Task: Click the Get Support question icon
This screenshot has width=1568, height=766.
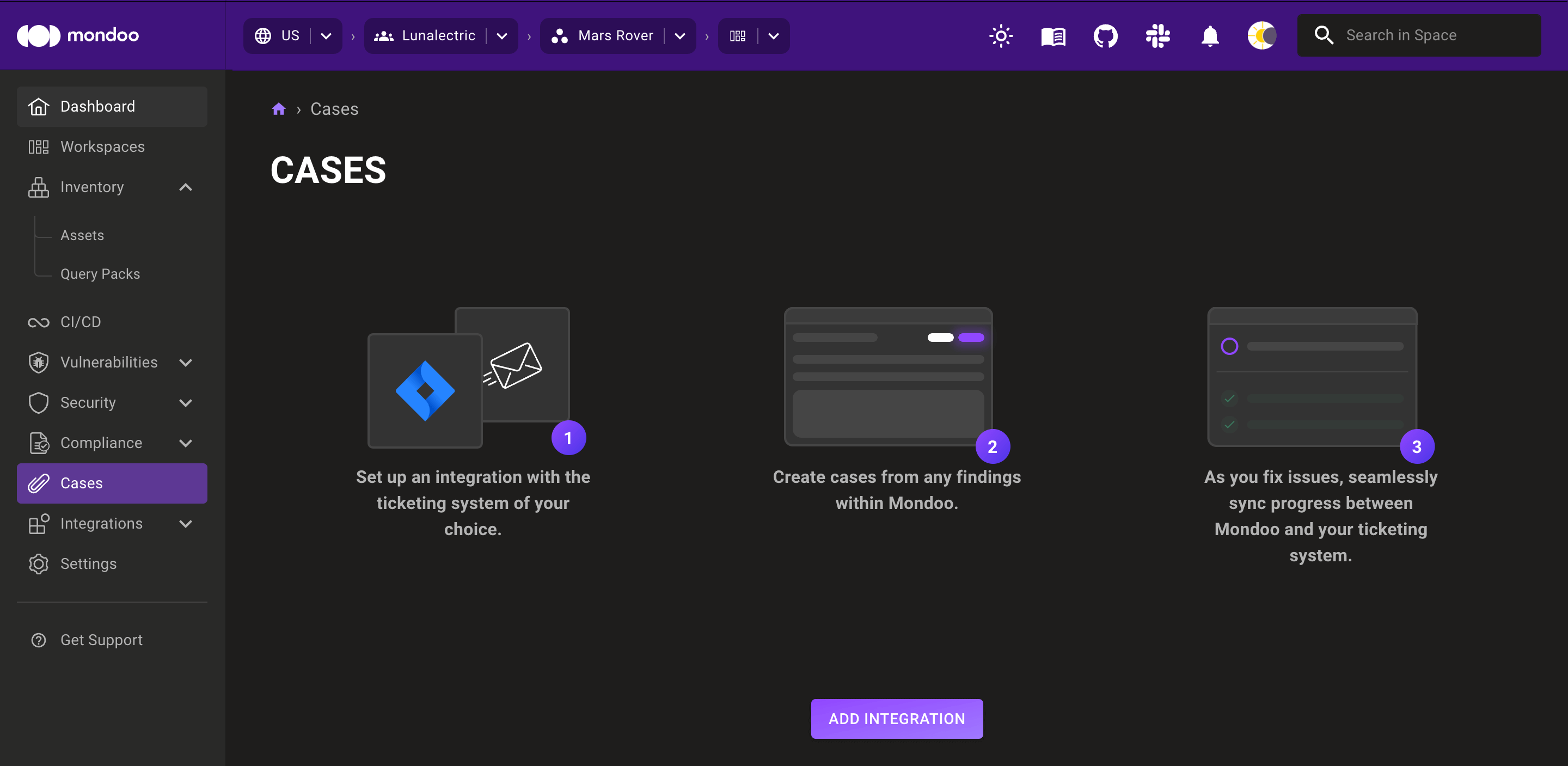Action: click(38, 640)
